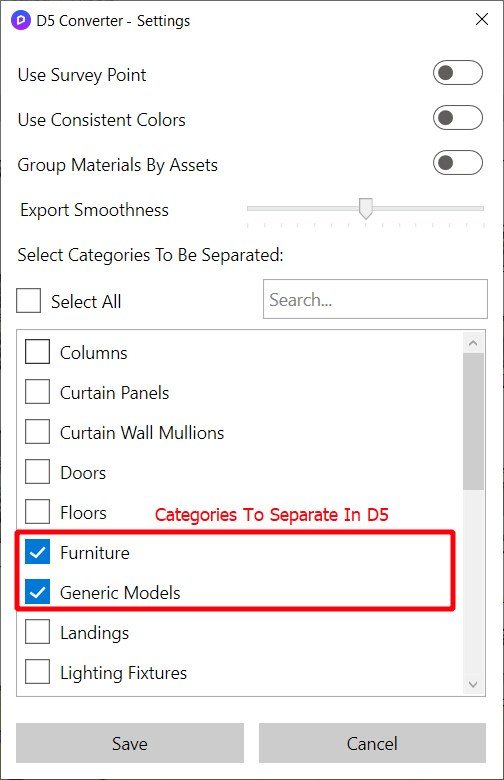Check the Floors category box
The height and width of the screenshot is (780, 504).
click(37, 511)
